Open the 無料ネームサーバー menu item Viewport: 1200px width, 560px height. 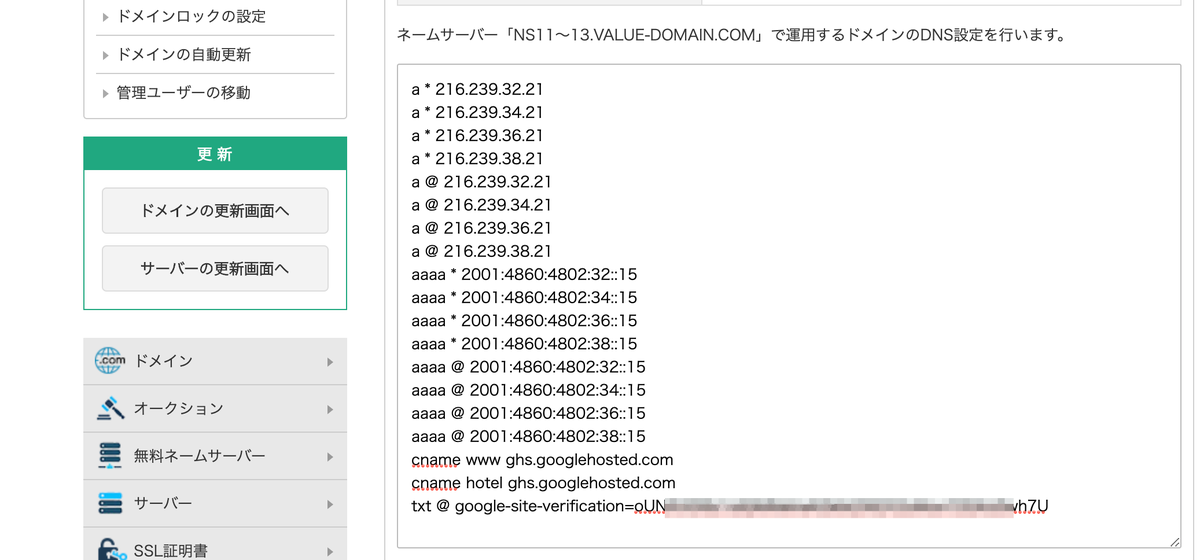(215, 456)
